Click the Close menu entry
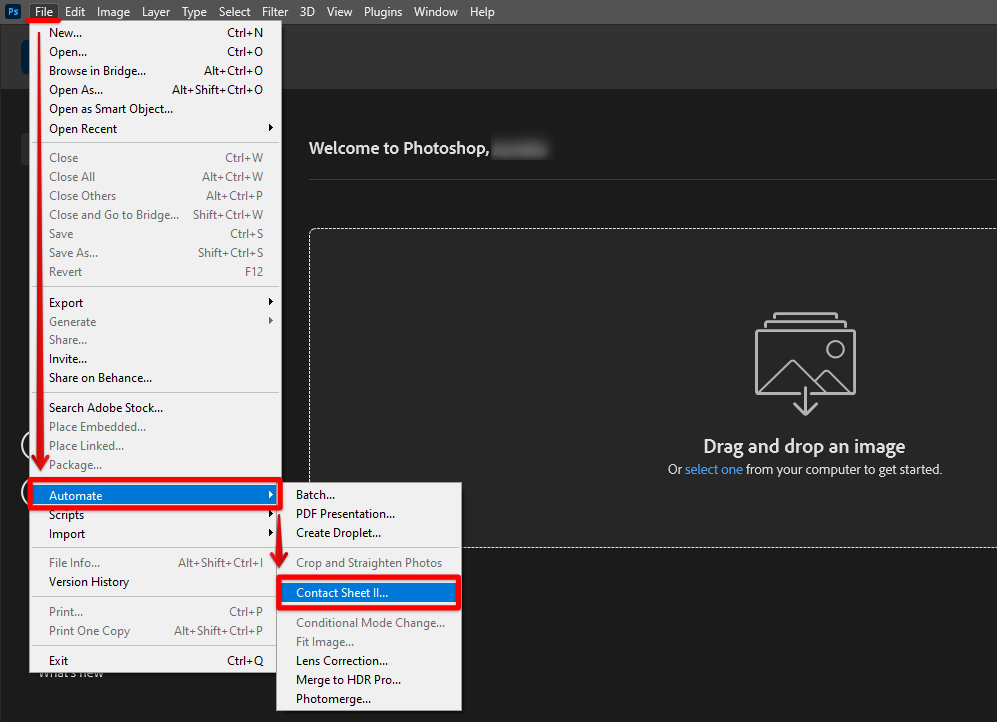997x722 pixels. pos(156,158)
